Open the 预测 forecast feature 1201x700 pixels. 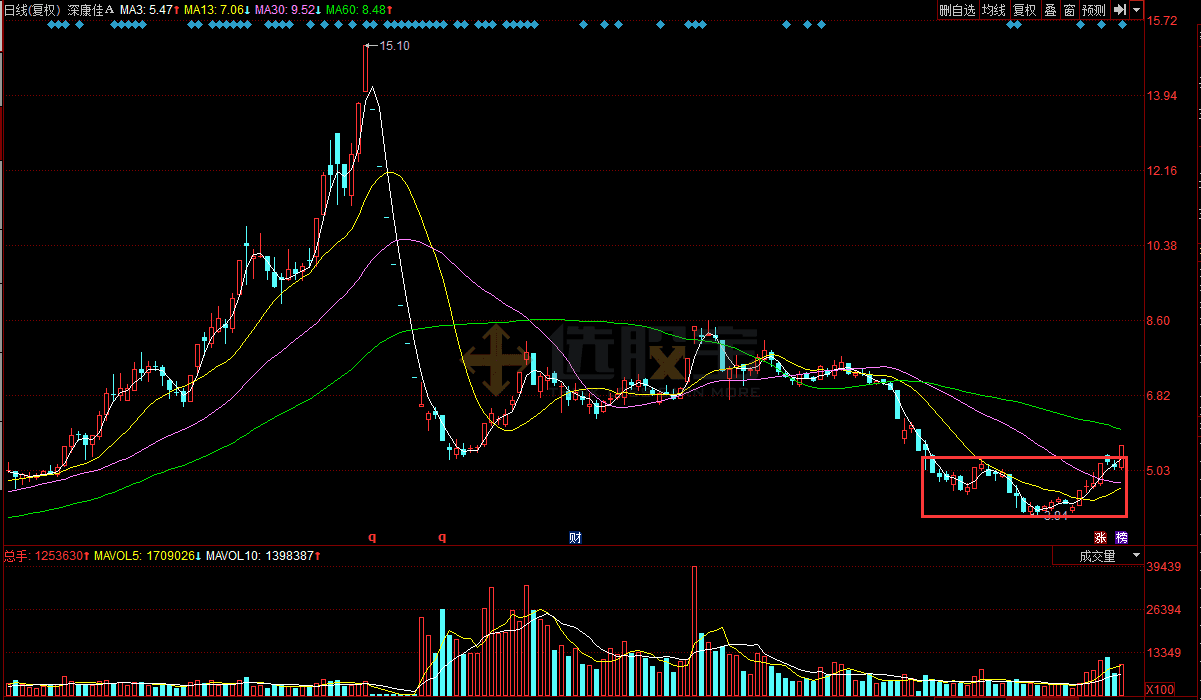click(x=1094, y=10)
